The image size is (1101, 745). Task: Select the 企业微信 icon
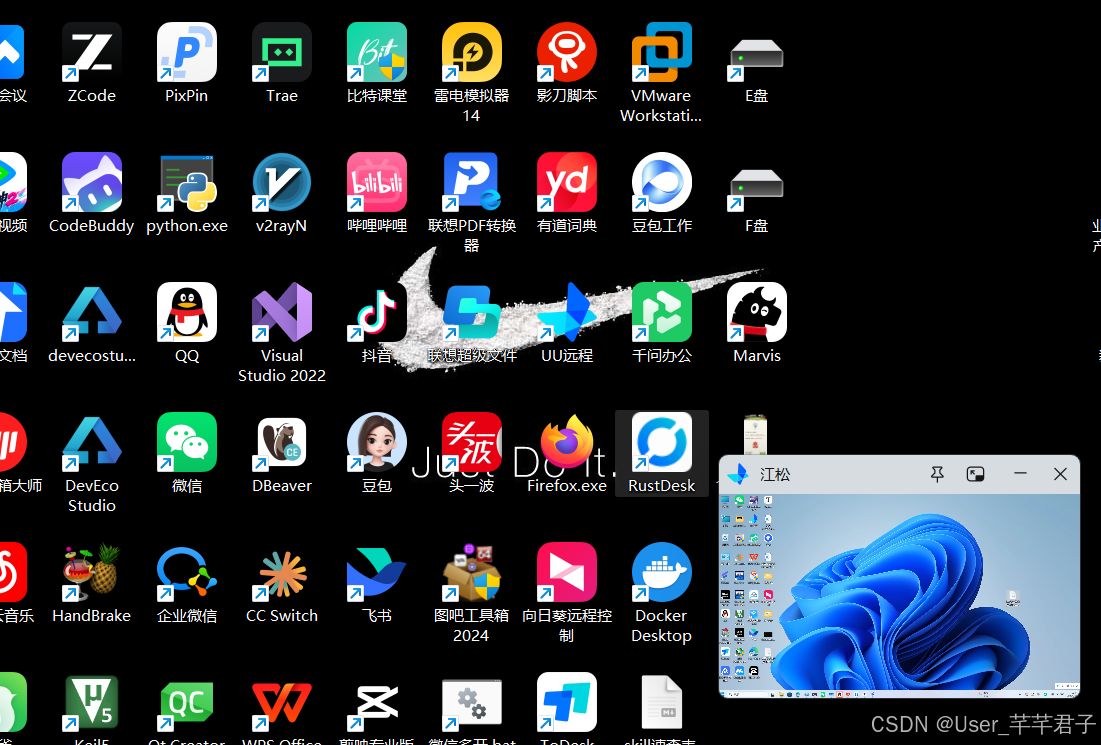(x=187, y=572)
